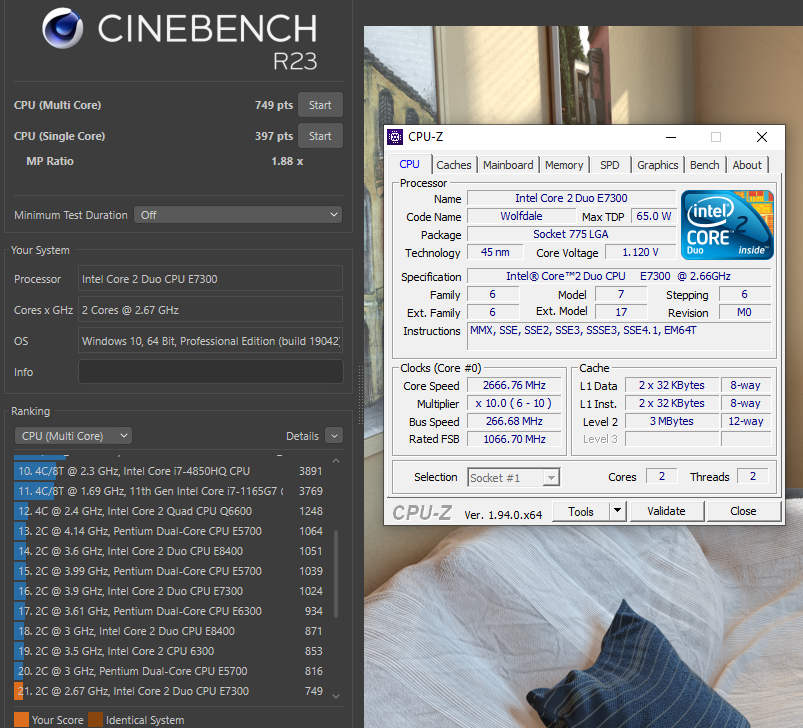Select ranking row 10 Core i7-4850HQ
Screen dimensions: 803x728
(171, 471)
